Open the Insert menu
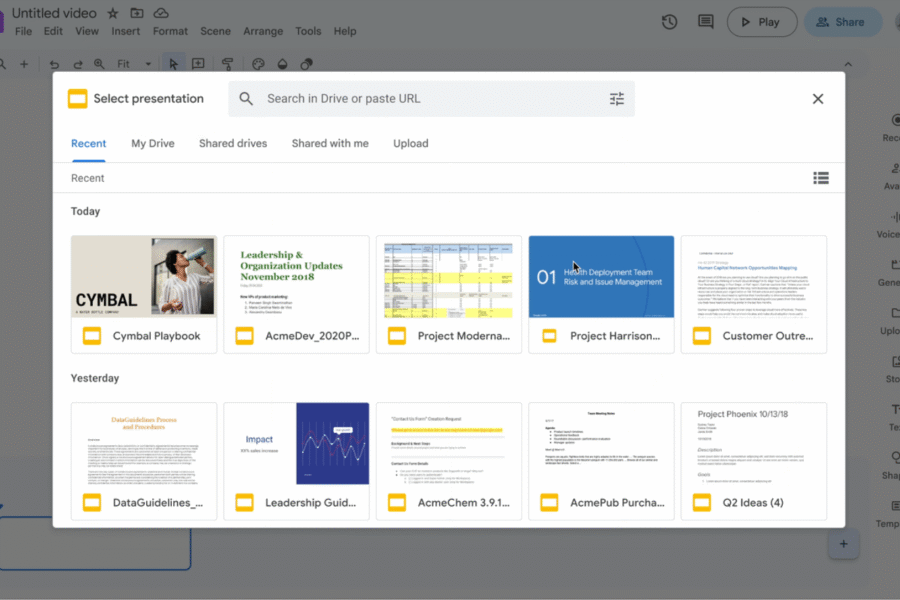This screenshot has width=900, height=600. click(x=125, y=31)
